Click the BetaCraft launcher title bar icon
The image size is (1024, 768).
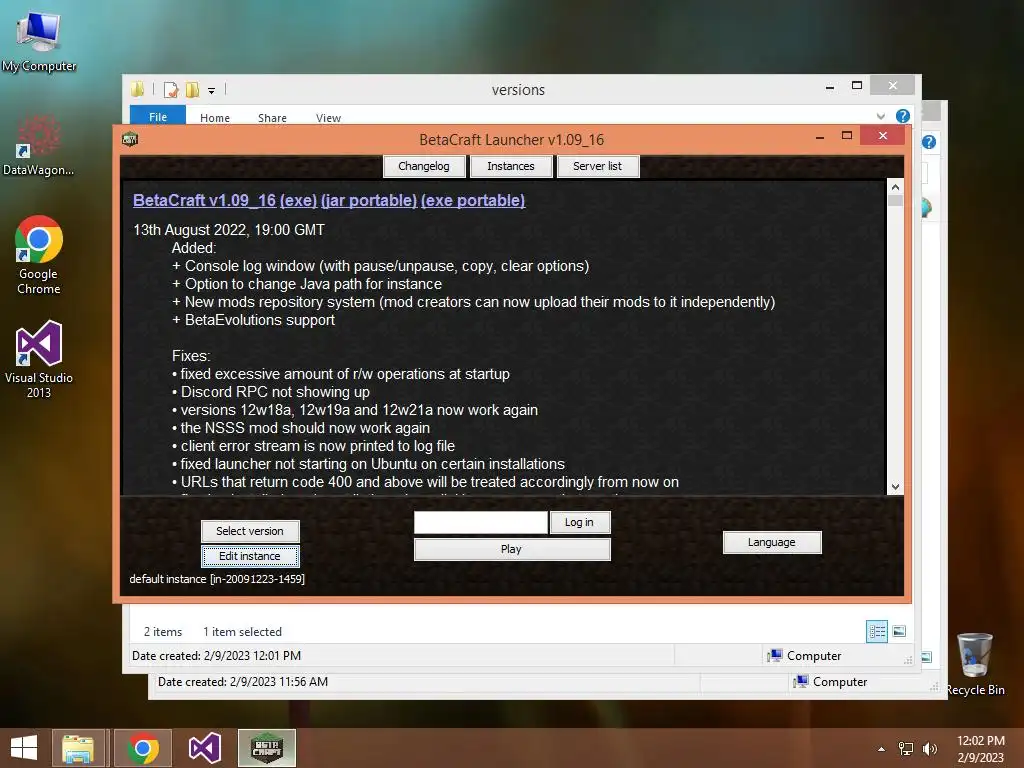tap(130, 139)
